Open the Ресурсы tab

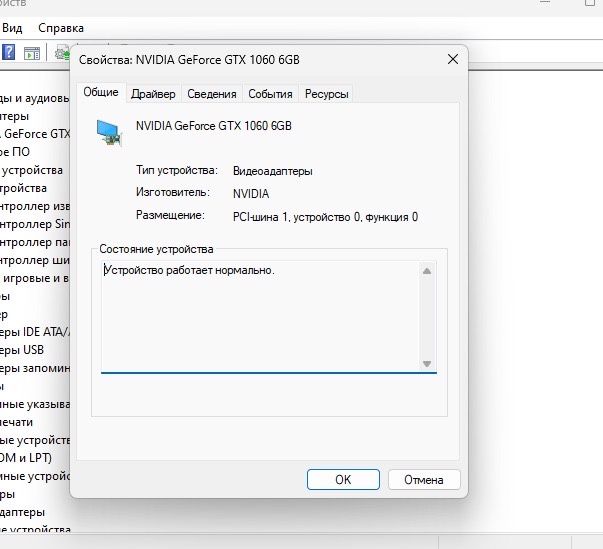[x=326, y=94]
